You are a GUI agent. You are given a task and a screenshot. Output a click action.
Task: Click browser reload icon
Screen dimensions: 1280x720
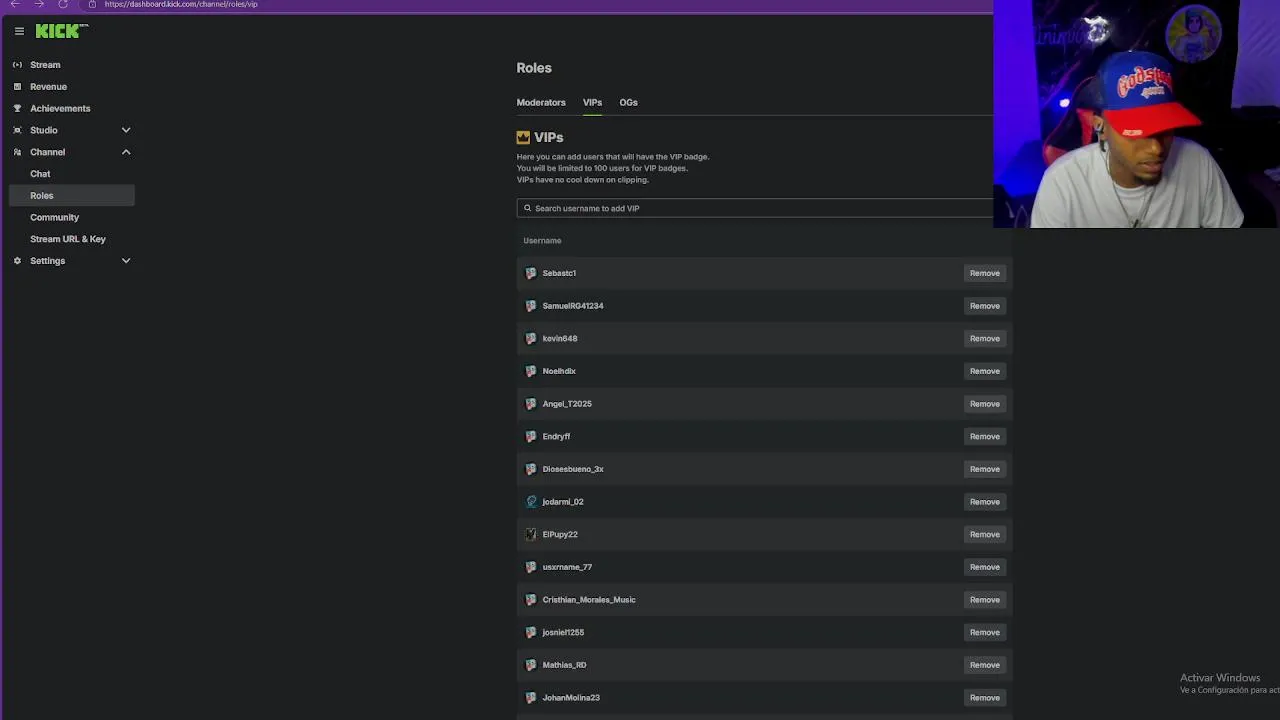pyautogui.click(x=63, y=4)
